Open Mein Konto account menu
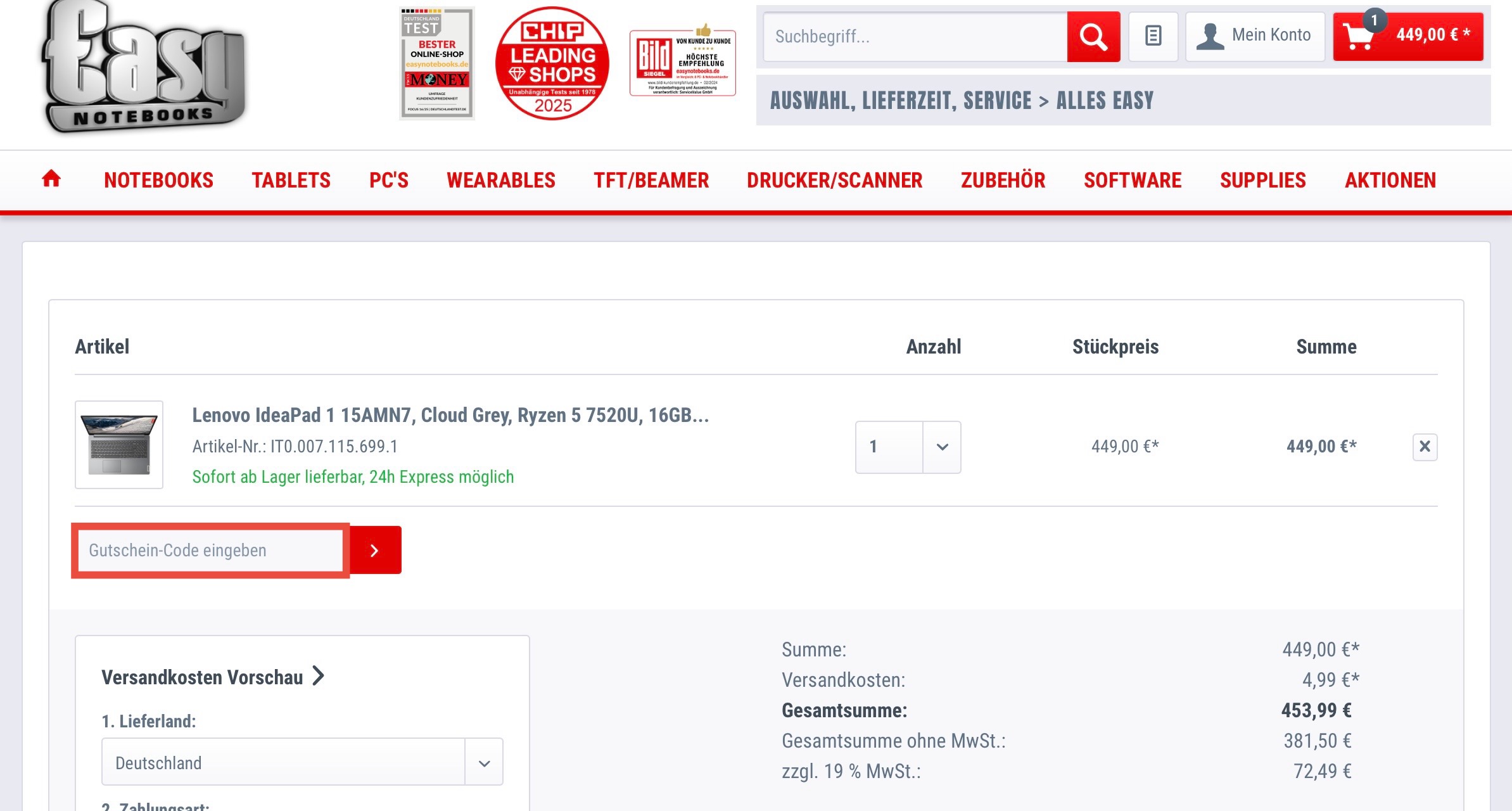The width and height of the screenshot is (1512, 811). pos(1255,36)
